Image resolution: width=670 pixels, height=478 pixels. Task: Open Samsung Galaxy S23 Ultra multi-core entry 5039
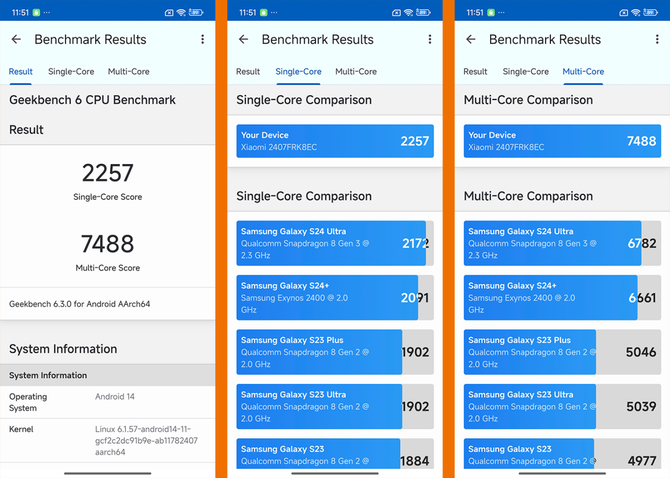click(x=562, y=406)
